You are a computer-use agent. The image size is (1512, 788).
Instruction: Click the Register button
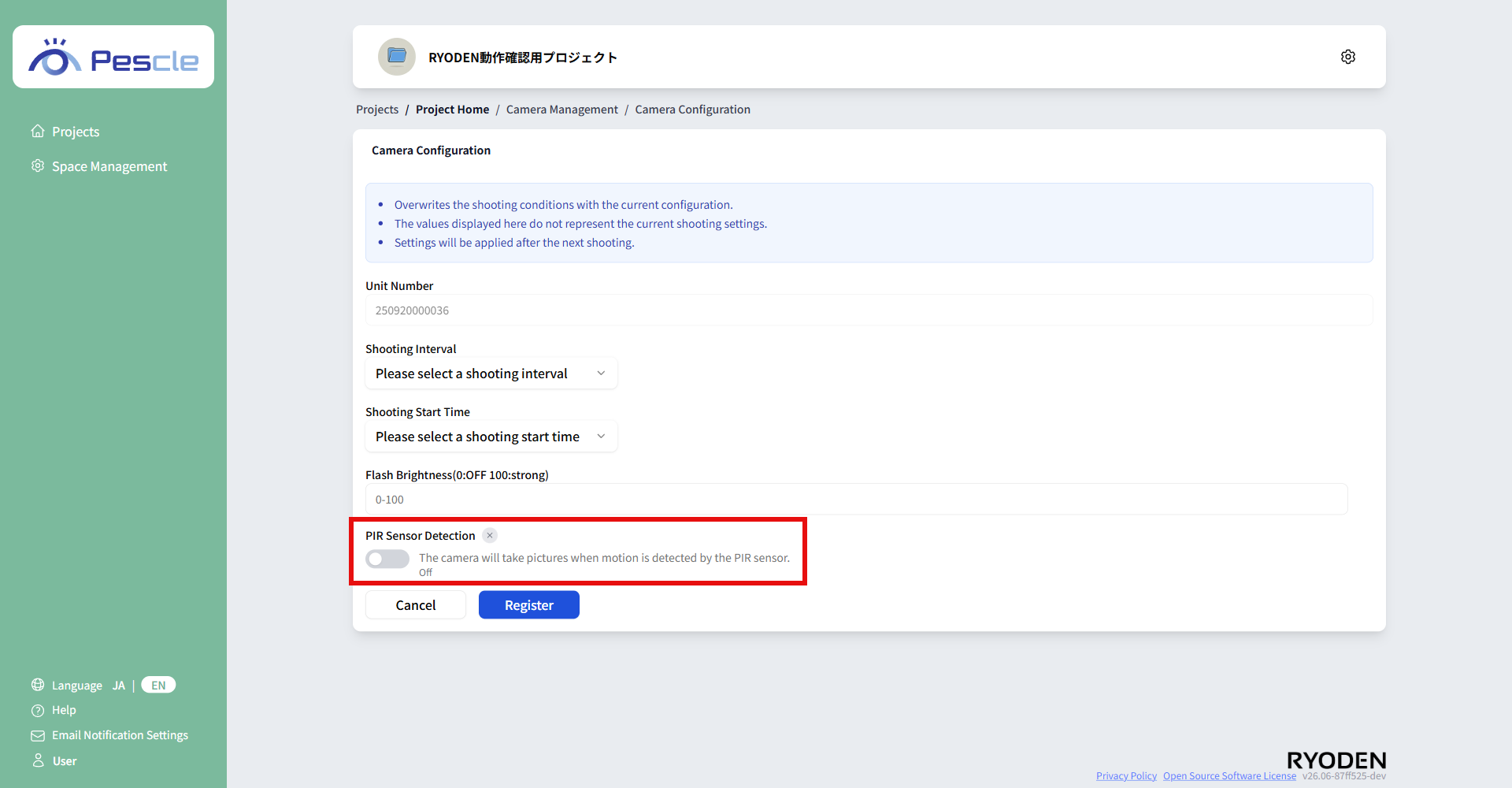[x=529, y=605]
